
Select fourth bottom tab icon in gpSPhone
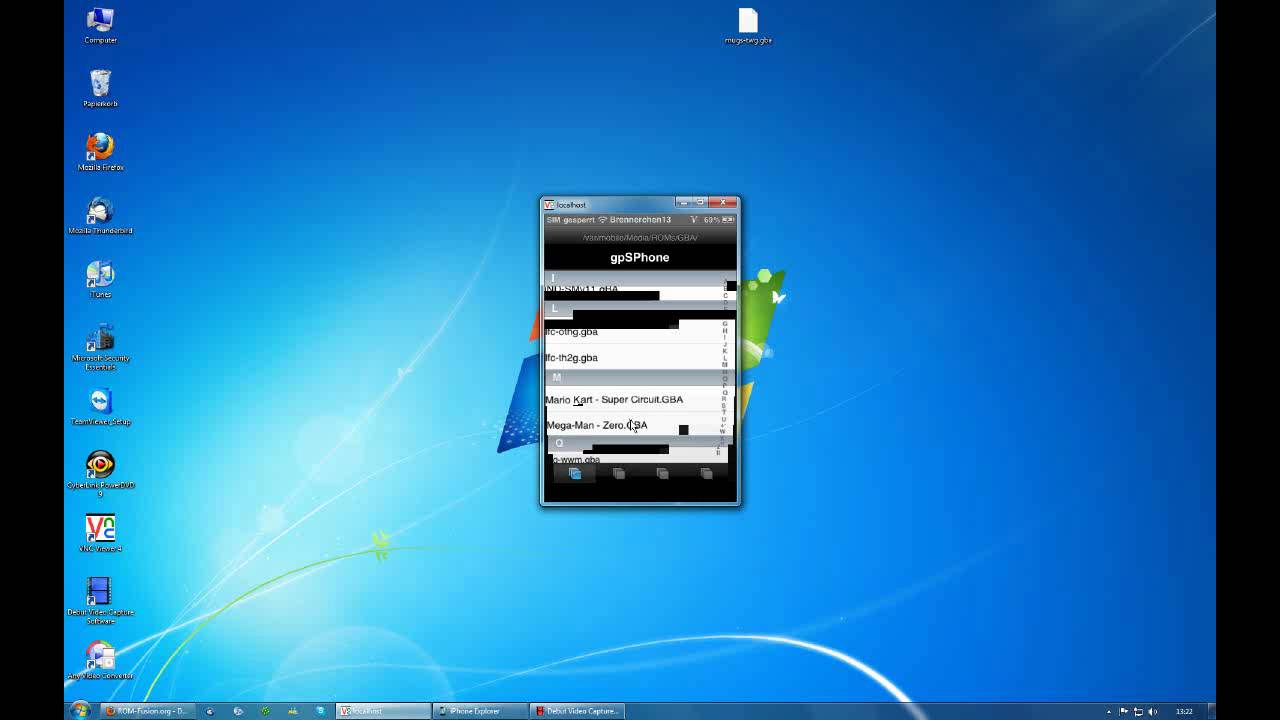point(706,473)
